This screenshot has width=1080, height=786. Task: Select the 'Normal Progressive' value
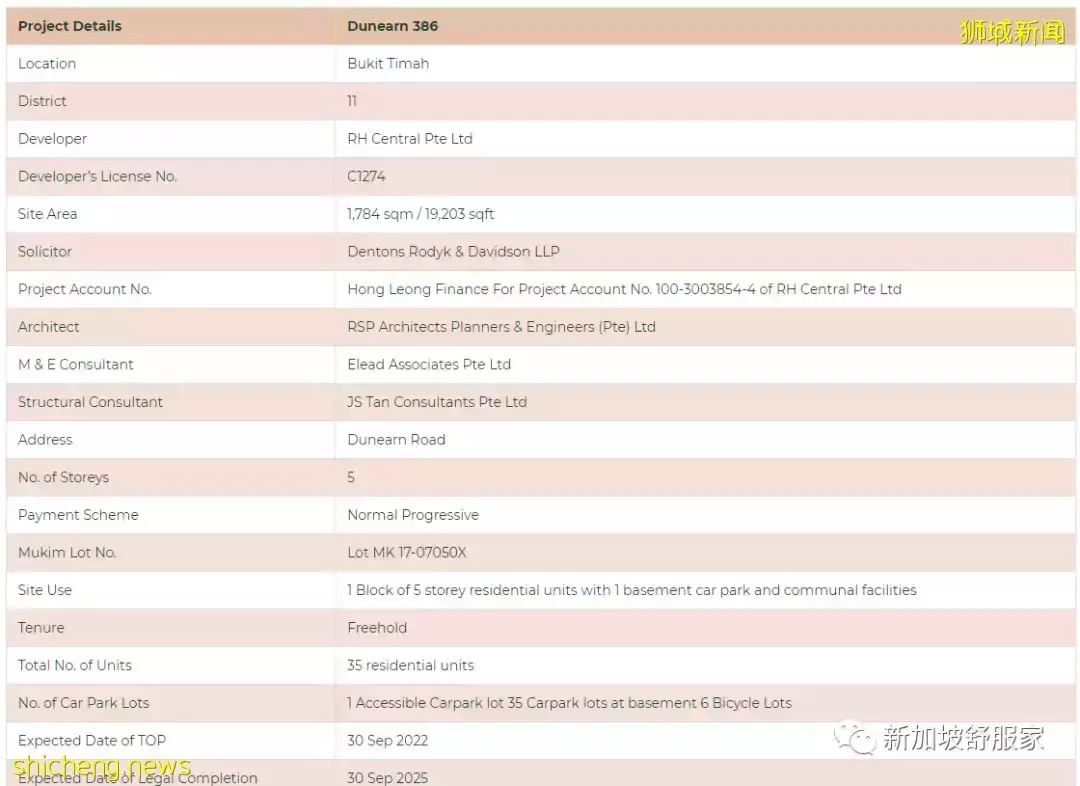pyautogui.click(x=413, y=515)
